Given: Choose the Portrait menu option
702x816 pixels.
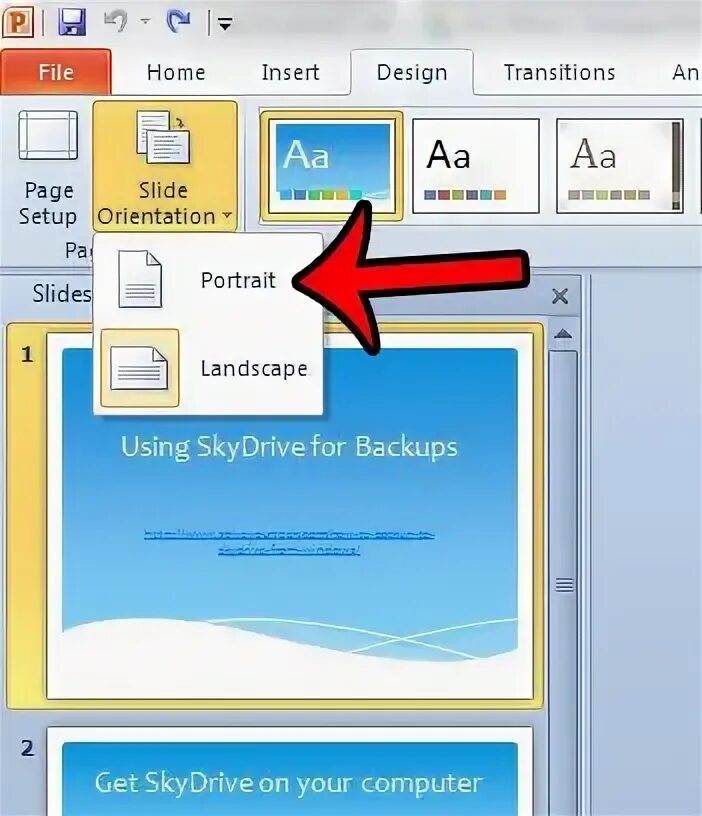Looking at the screenshot, I should coord(238,280).
